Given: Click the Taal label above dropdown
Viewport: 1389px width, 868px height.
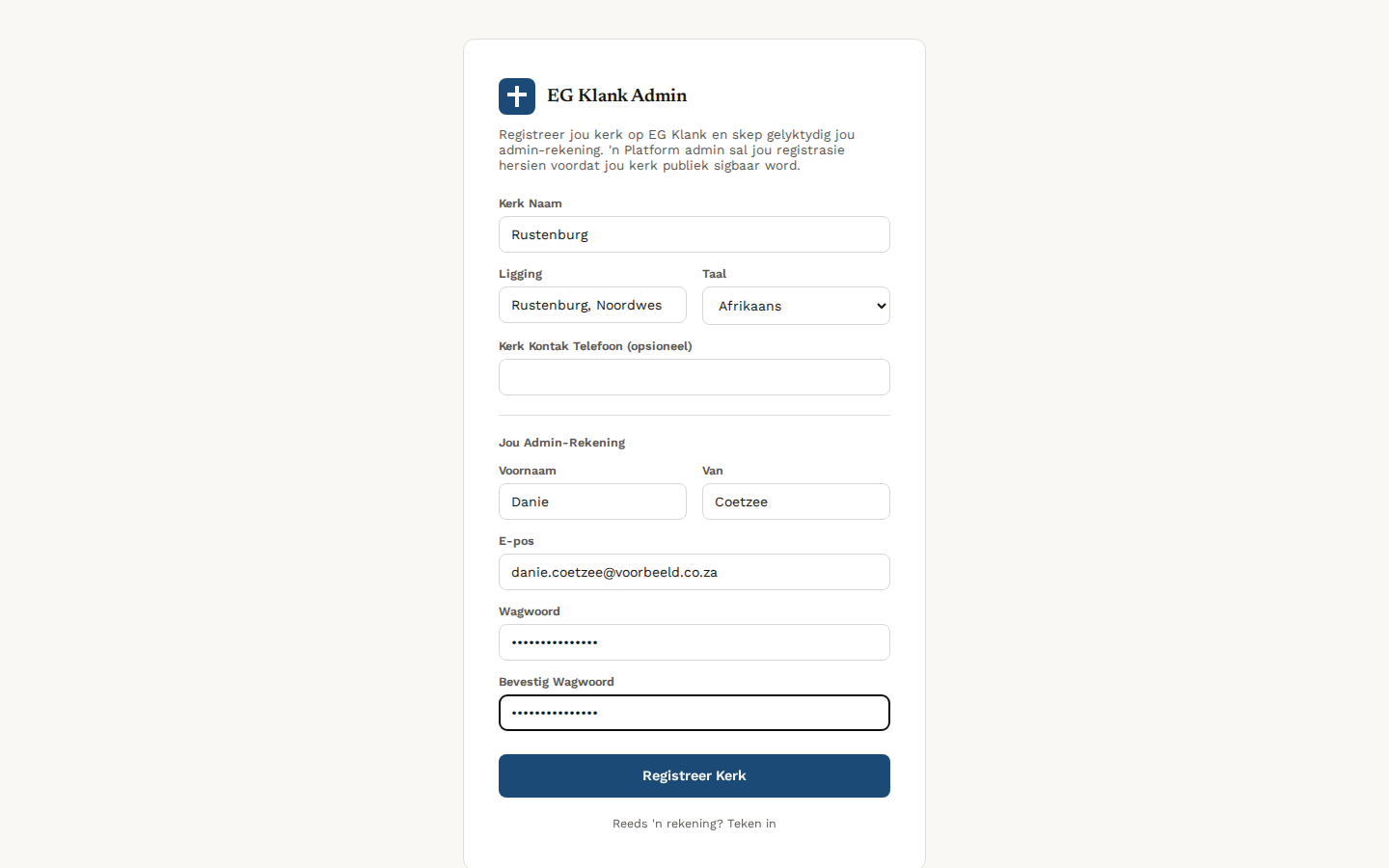Looking at the screenshot, I should click(x=715, y=274).
